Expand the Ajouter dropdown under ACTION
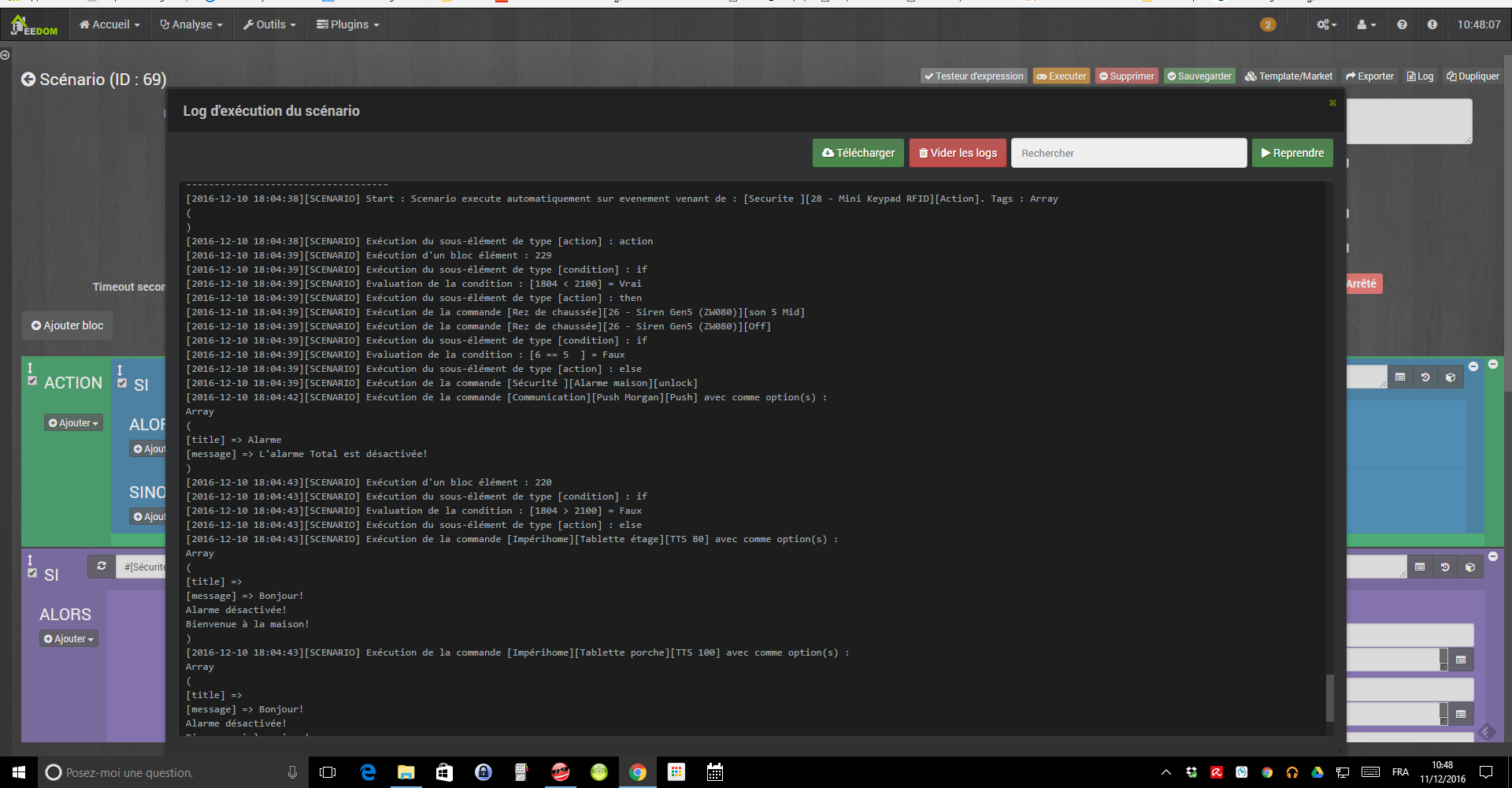1512x788 pixels. (x=73, y=423)
